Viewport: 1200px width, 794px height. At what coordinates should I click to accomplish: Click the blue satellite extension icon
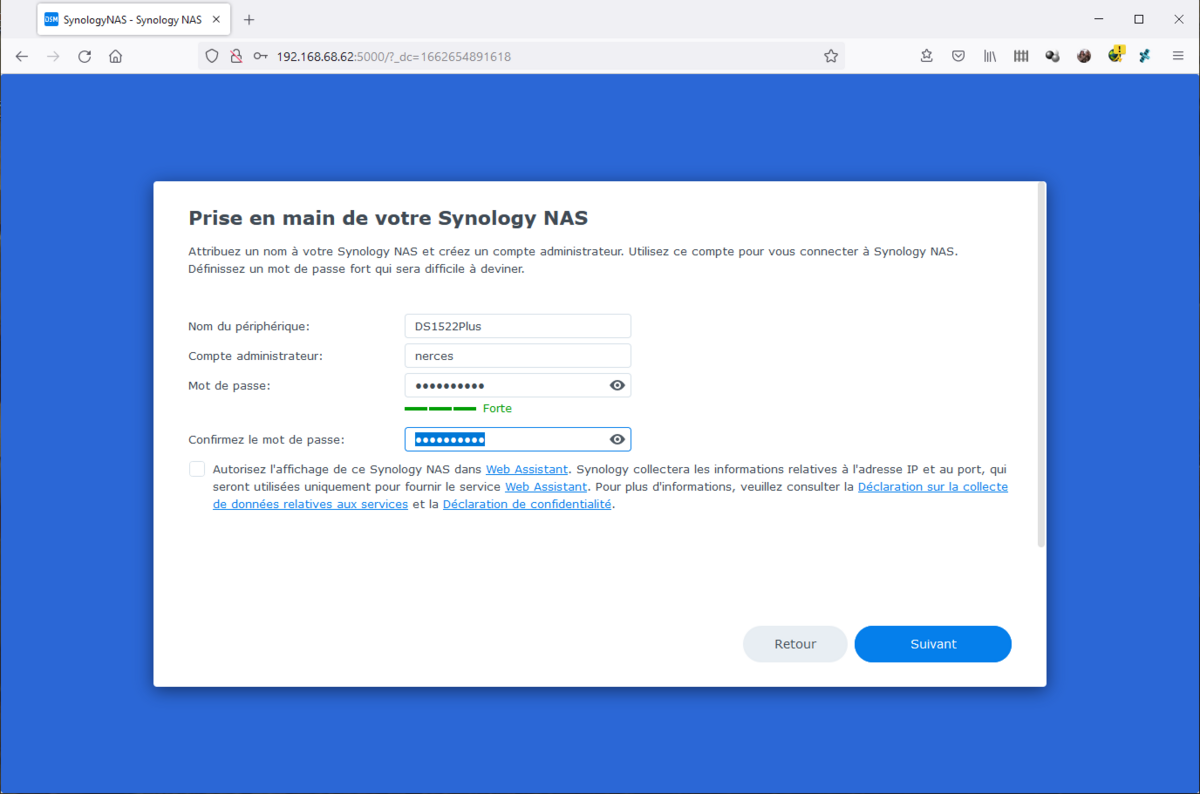coord(1145,57)
